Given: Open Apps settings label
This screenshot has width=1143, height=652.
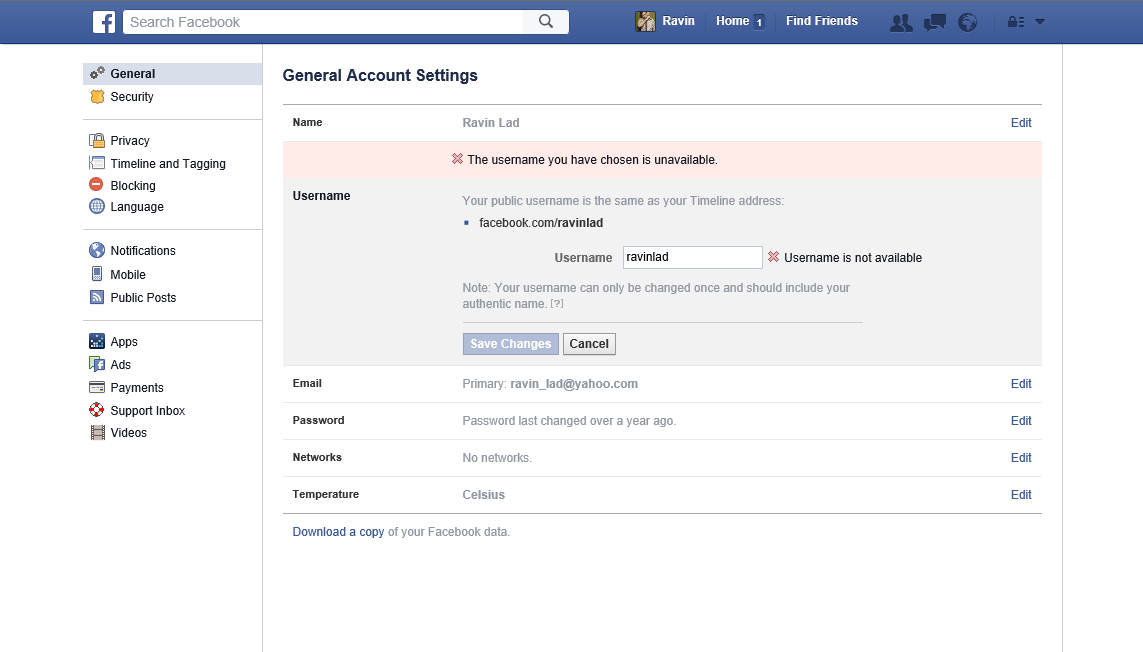Looking at the screenshot, I should coord(124,341).
